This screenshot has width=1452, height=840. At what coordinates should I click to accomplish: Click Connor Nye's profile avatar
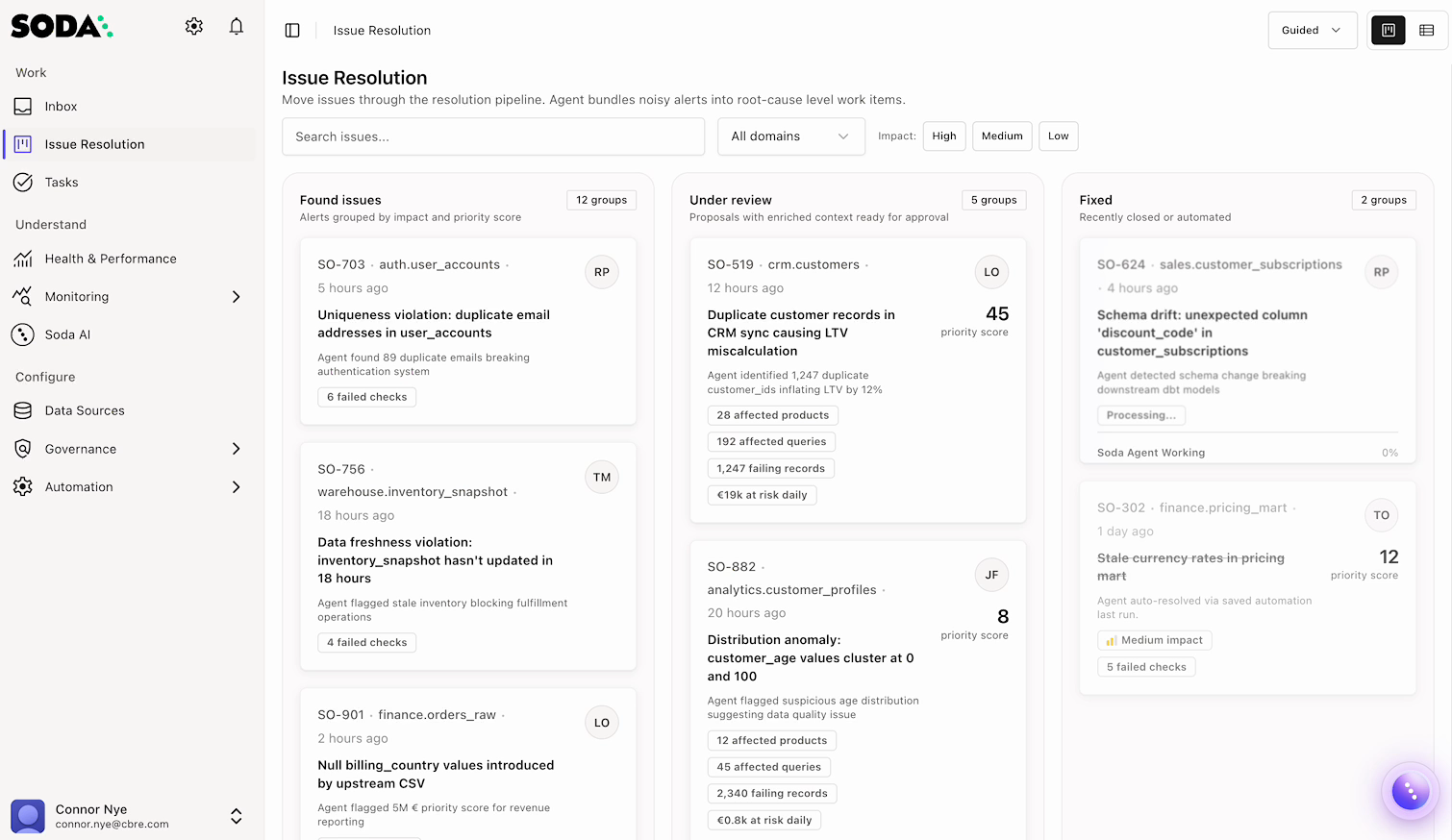pos(28,816)
